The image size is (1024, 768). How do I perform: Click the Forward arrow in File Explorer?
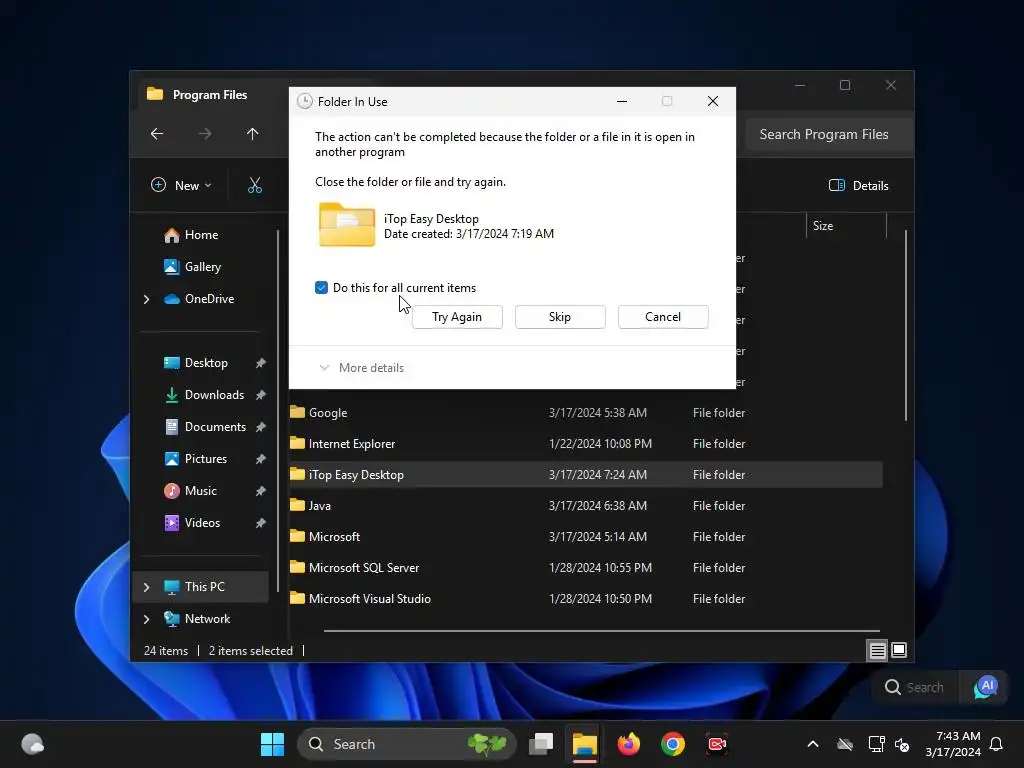(205, 134)
